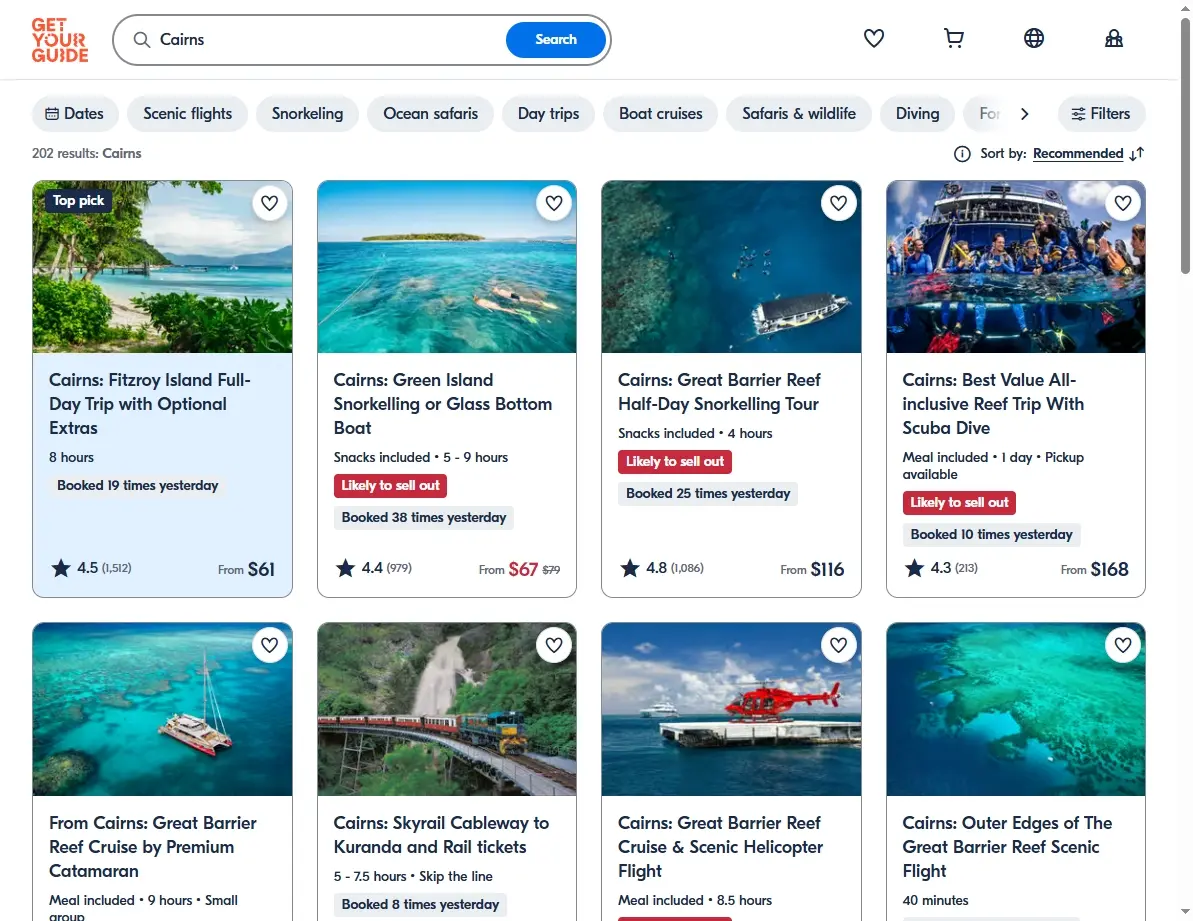Click the Green Island snorkelers photo
The width and height of the screenshot is (1193, 921).
pyautogui.click(x=447, y=267)
